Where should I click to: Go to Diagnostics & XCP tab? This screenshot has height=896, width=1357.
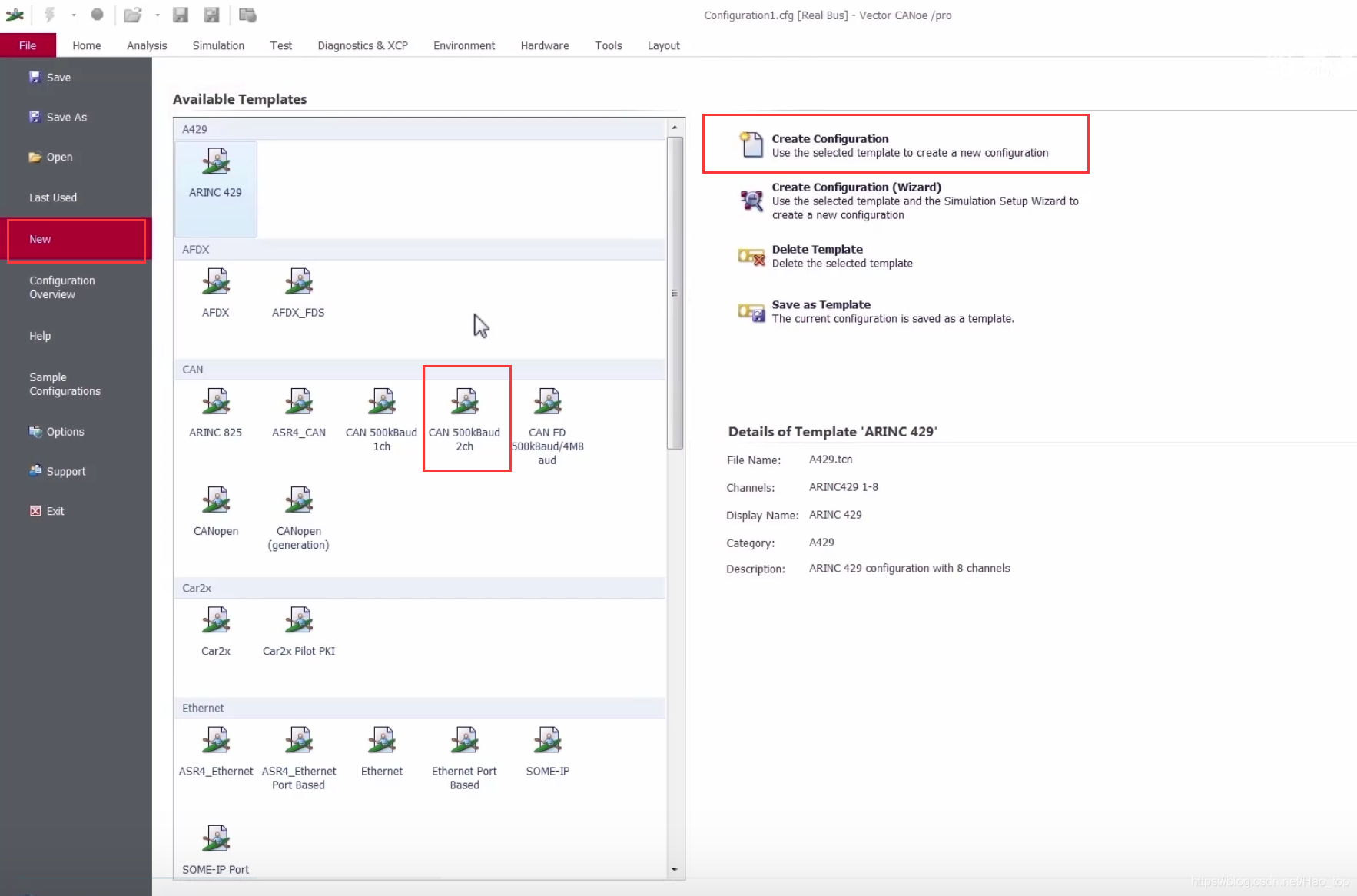point(363,45)
